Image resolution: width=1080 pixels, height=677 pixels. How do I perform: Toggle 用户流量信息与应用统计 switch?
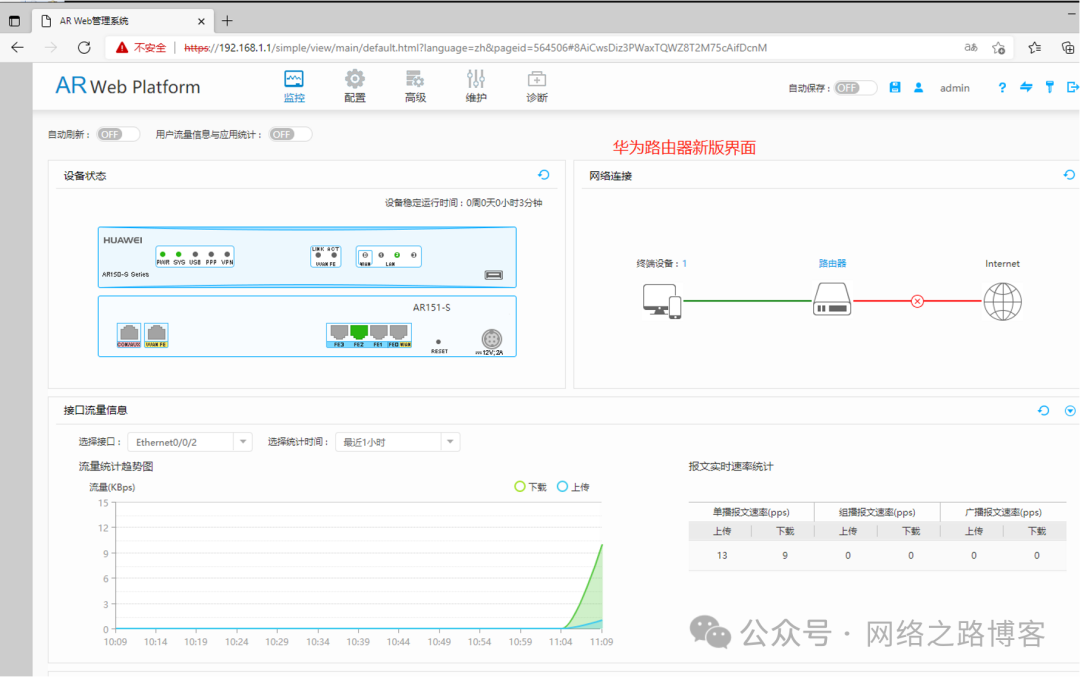click(289, 134)
